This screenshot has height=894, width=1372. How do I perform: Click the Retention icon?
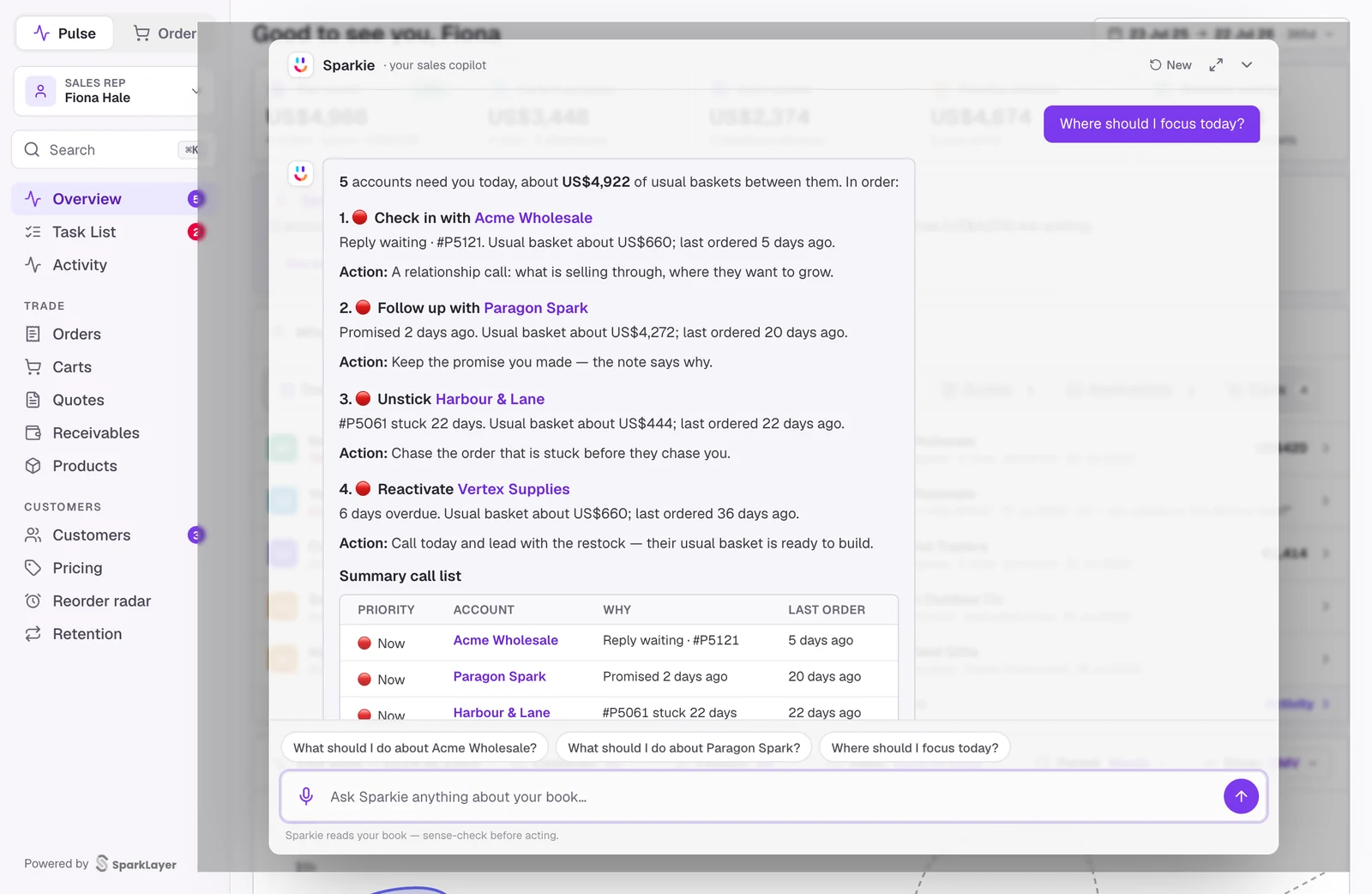click(33, 634)
